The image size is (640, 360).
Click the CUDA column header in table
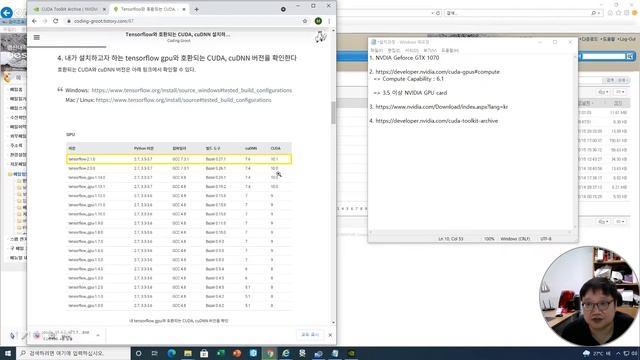[276, 148]
